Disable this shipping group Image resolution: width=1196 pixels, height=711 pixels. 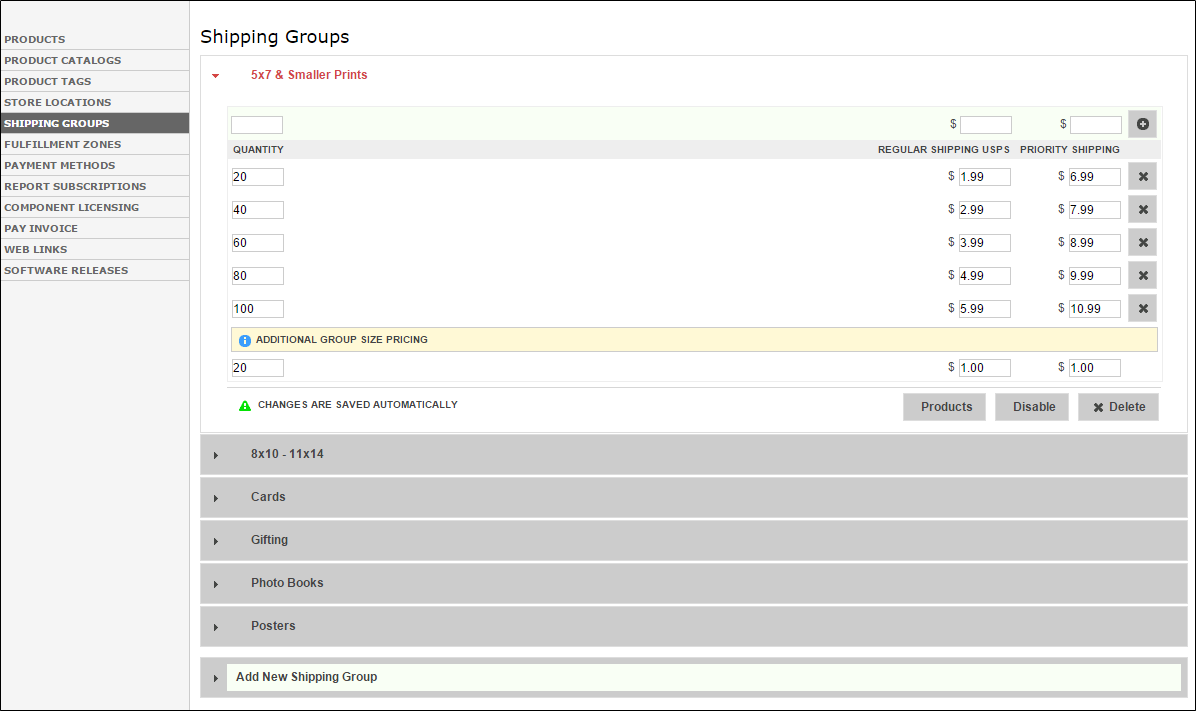pyautogui.click(x=1034, y=407)
